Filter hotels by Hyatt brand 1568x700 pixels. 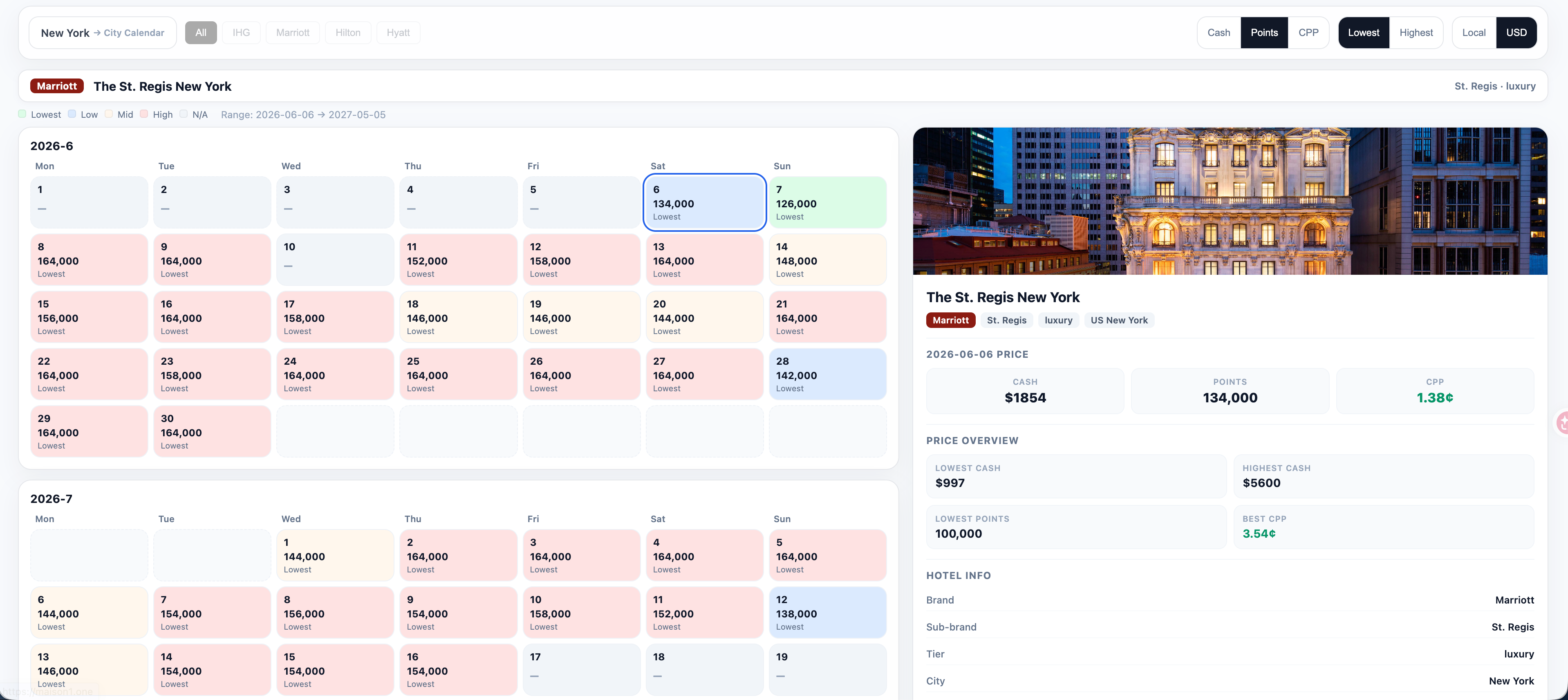click(398, 33)
